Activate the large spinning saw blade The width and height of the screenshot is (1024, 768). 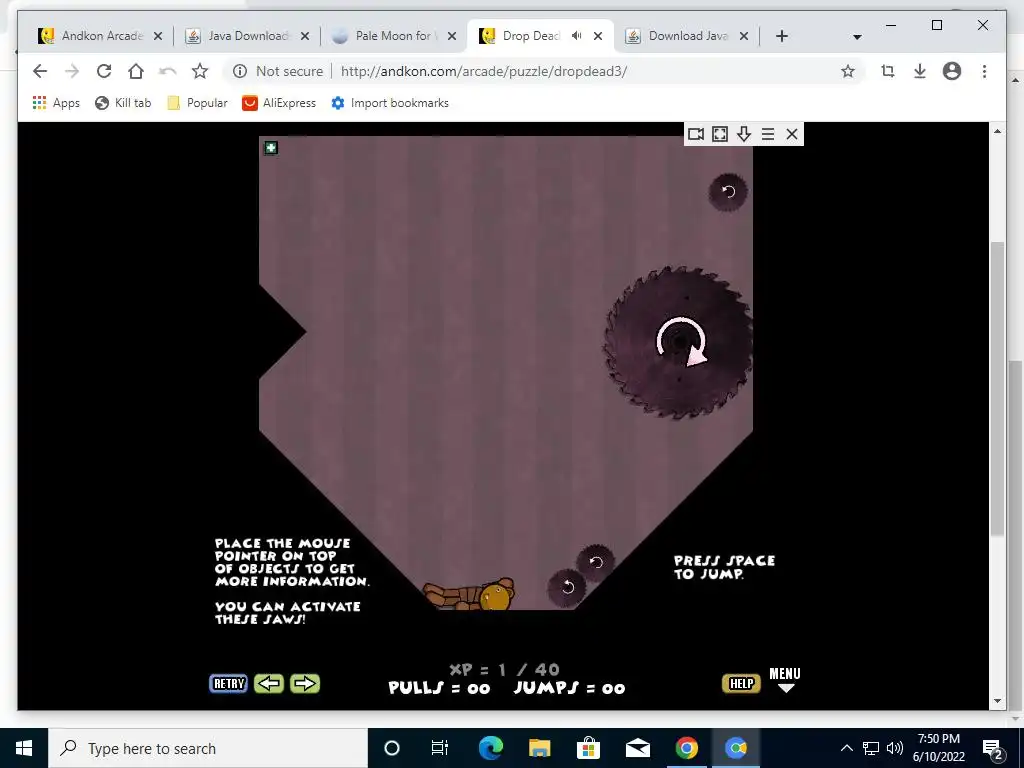[679, 342]
